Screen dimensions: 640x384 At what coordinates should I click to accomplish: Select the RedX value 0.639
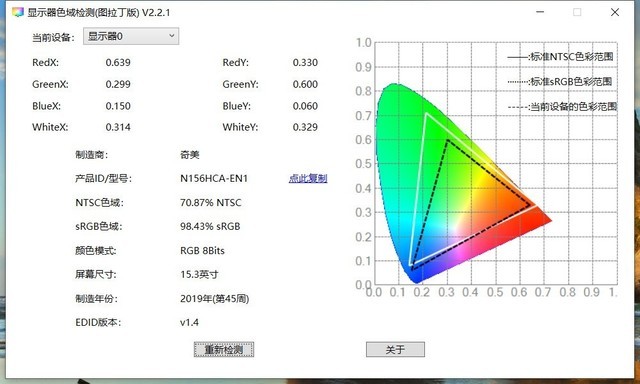coord(118,62)
